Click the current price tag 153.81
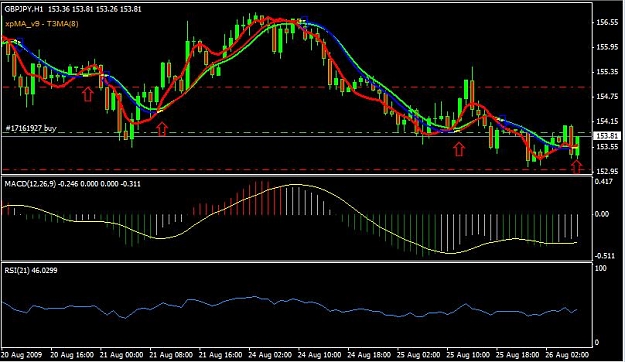 click(x=607, y=136)
